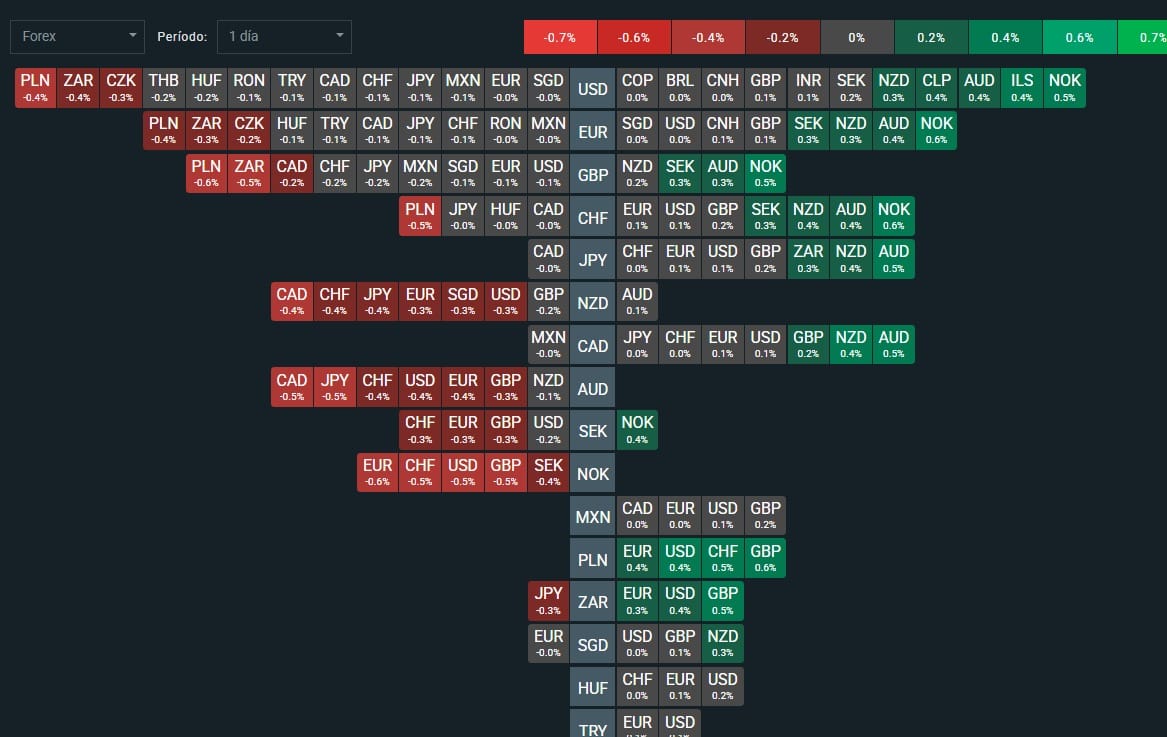Open the NOK 0.4% cell in SEK row
The height and width of the screenshot is (737, 1167).
pyautogui.click(x=637, y=429)
